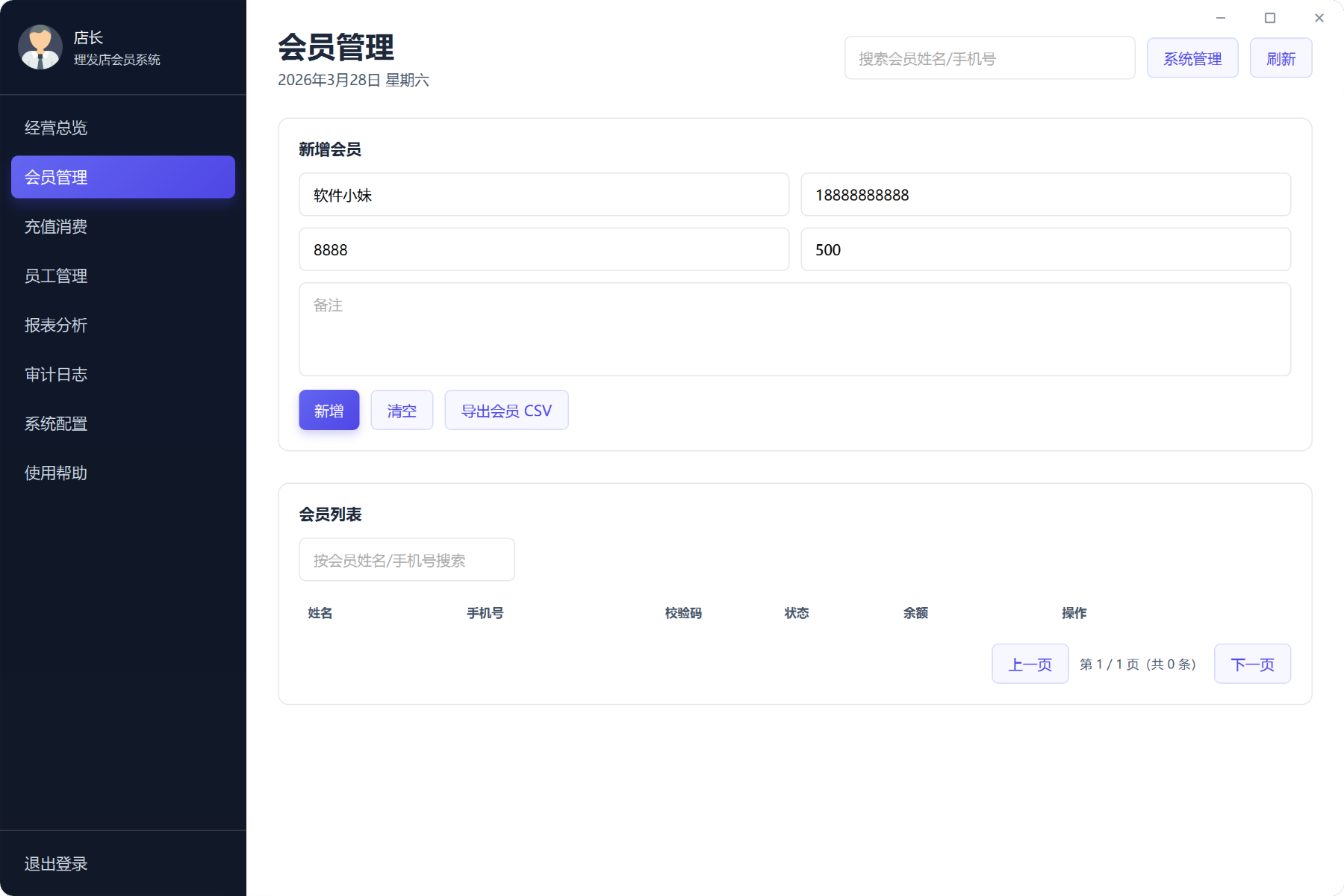Open 使用帮助 page
Screen dimensions: 1344x896
[x=123, y=473]
